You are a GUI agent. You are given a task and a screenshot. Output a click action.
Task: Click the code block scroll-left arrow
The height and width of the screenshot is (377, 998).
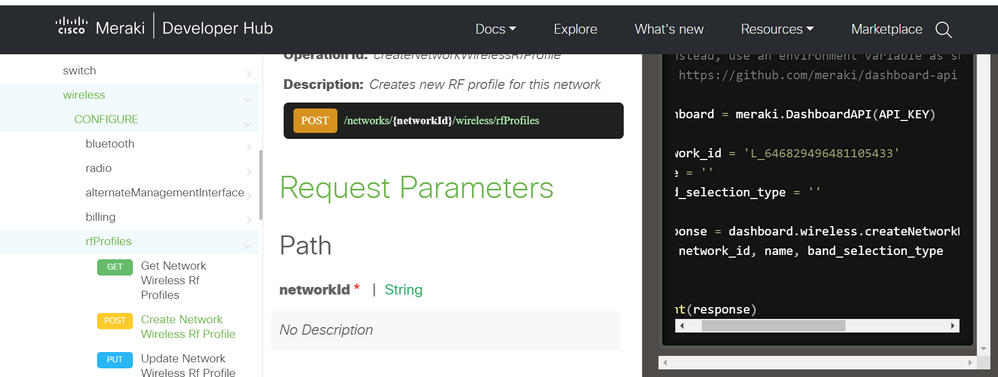tap(682, 325)
